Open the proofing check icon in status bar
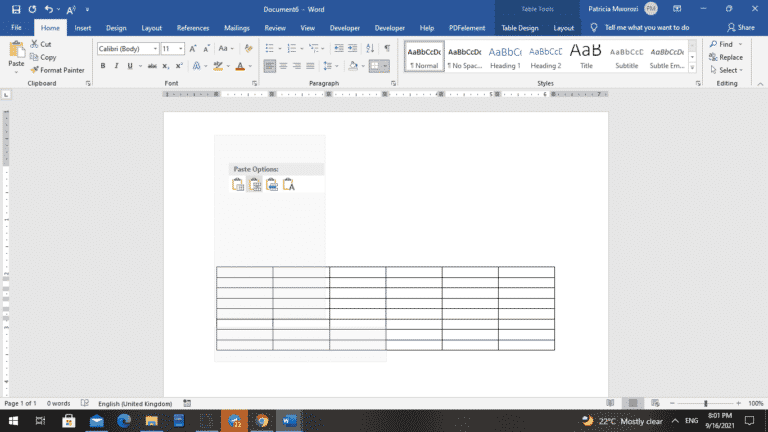Screen dimensions: 768x432 (x=85, y=403)
